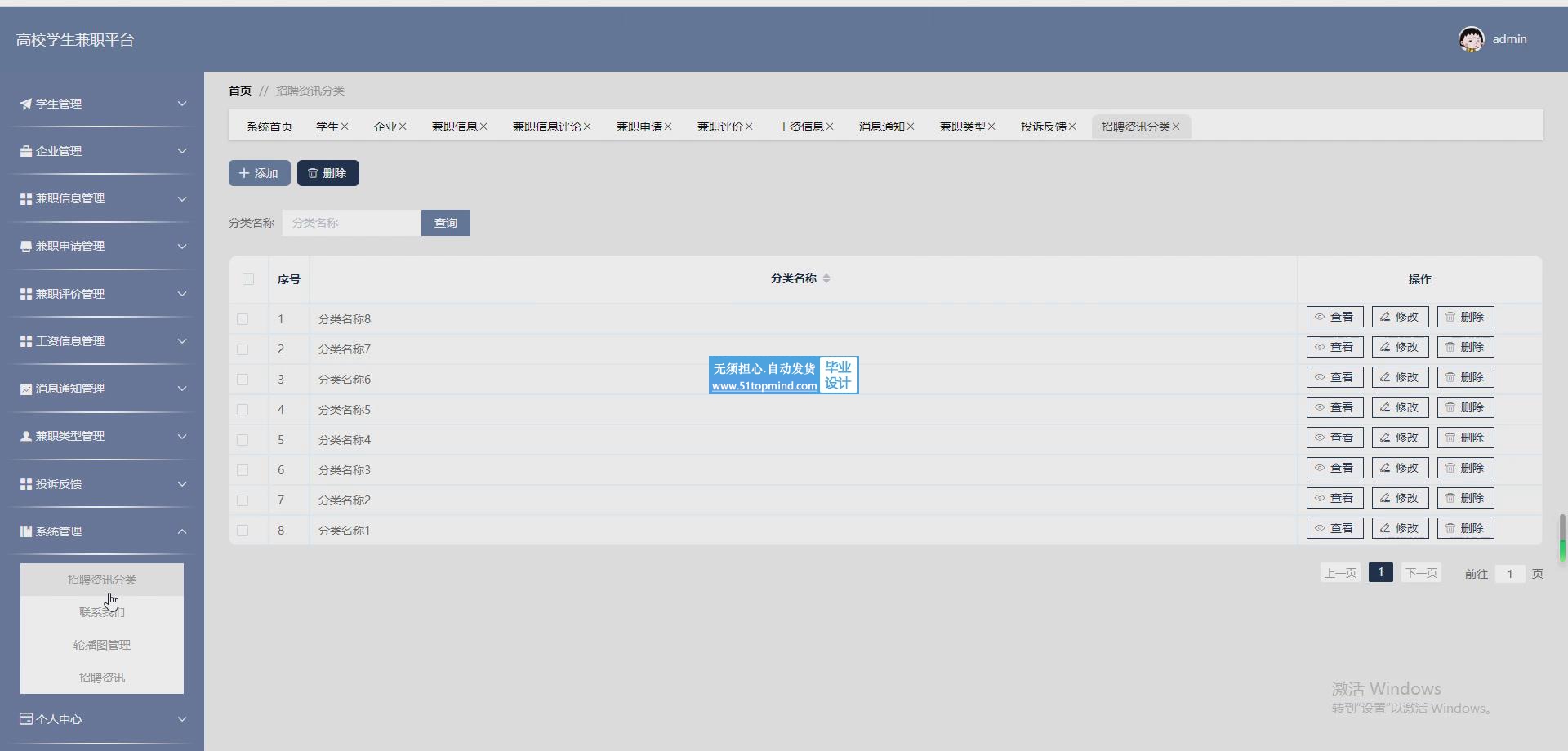Expand the 兼职信息管理 menu chevron

[x=182, y=199]
